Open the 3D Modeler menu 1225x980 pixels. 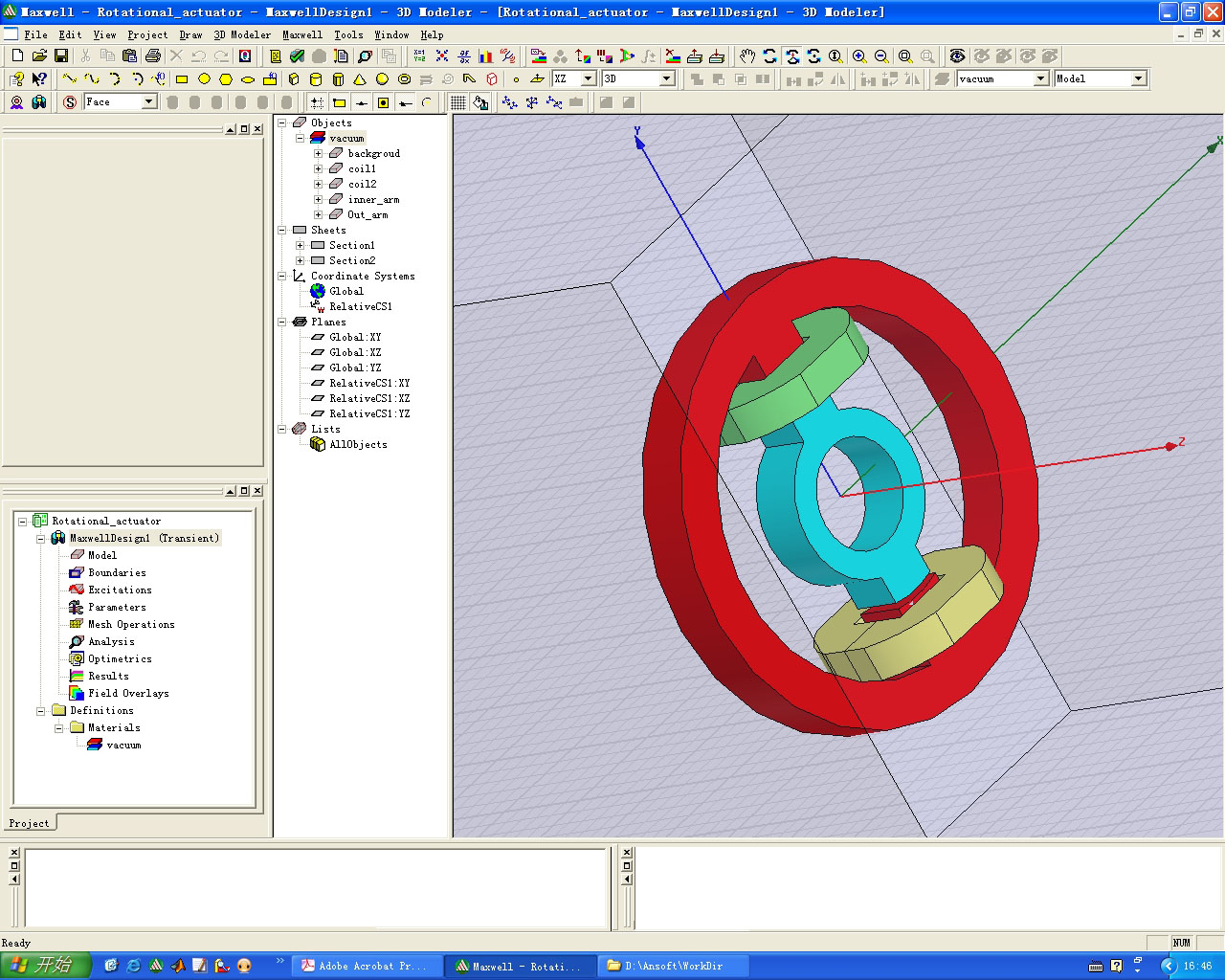click(242, 34)
